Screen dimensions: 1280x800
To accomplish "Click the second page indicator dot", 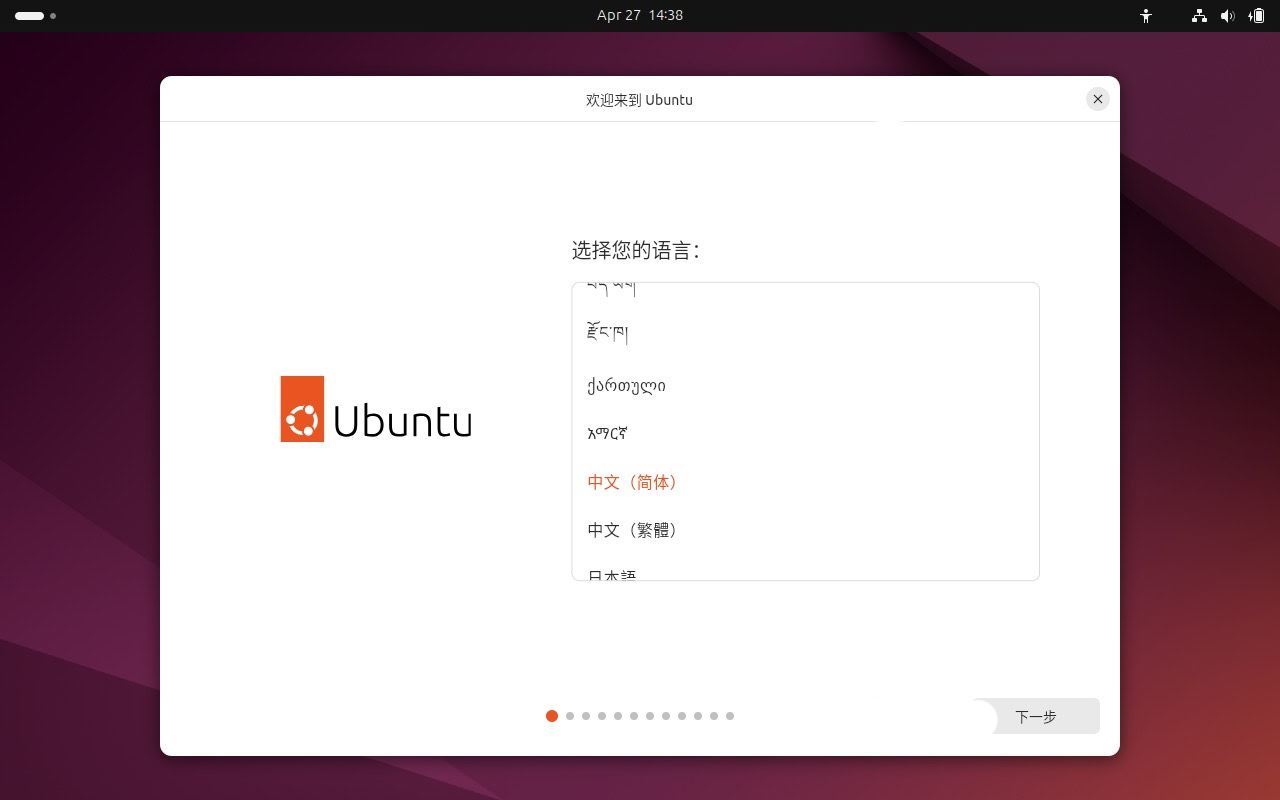I will click(570, 716).
